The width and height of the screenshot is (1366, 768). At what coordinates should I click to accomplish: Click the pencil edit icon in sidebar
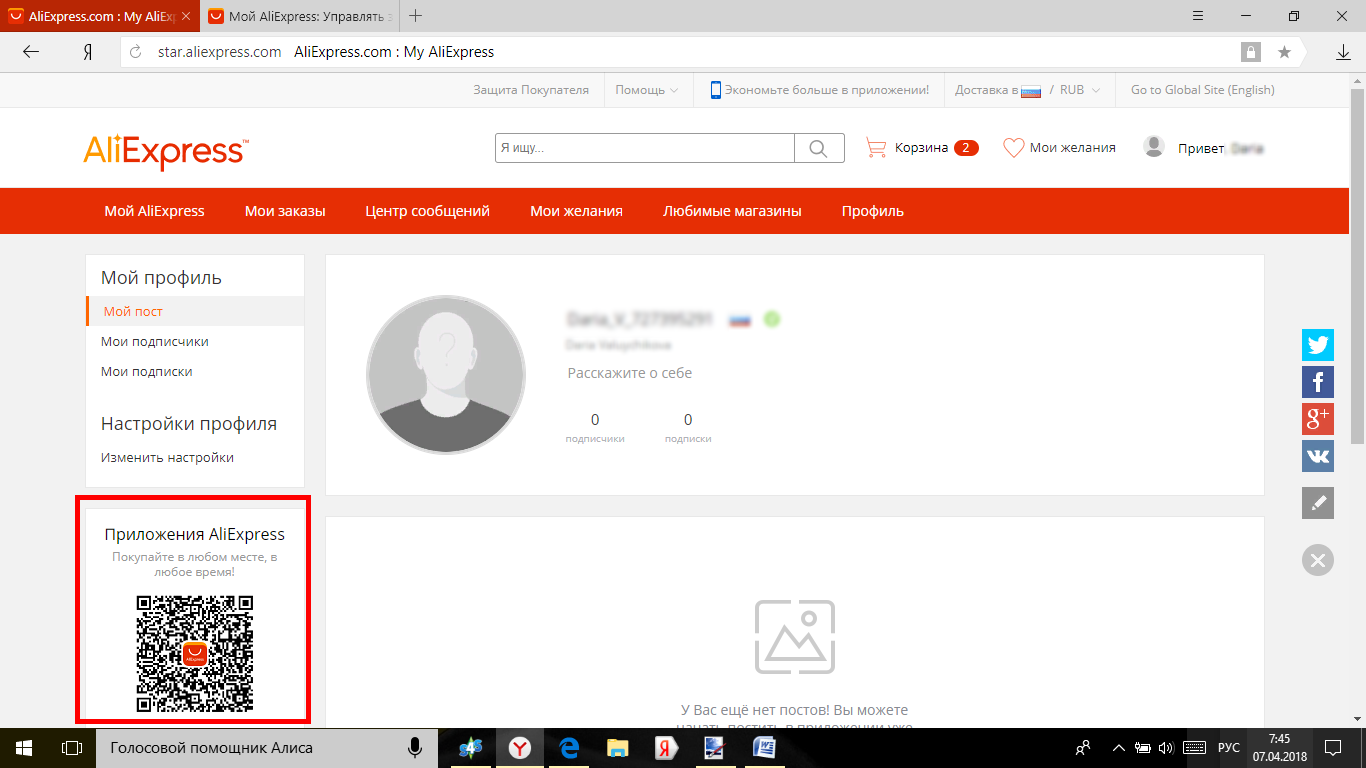[1317, 503]
